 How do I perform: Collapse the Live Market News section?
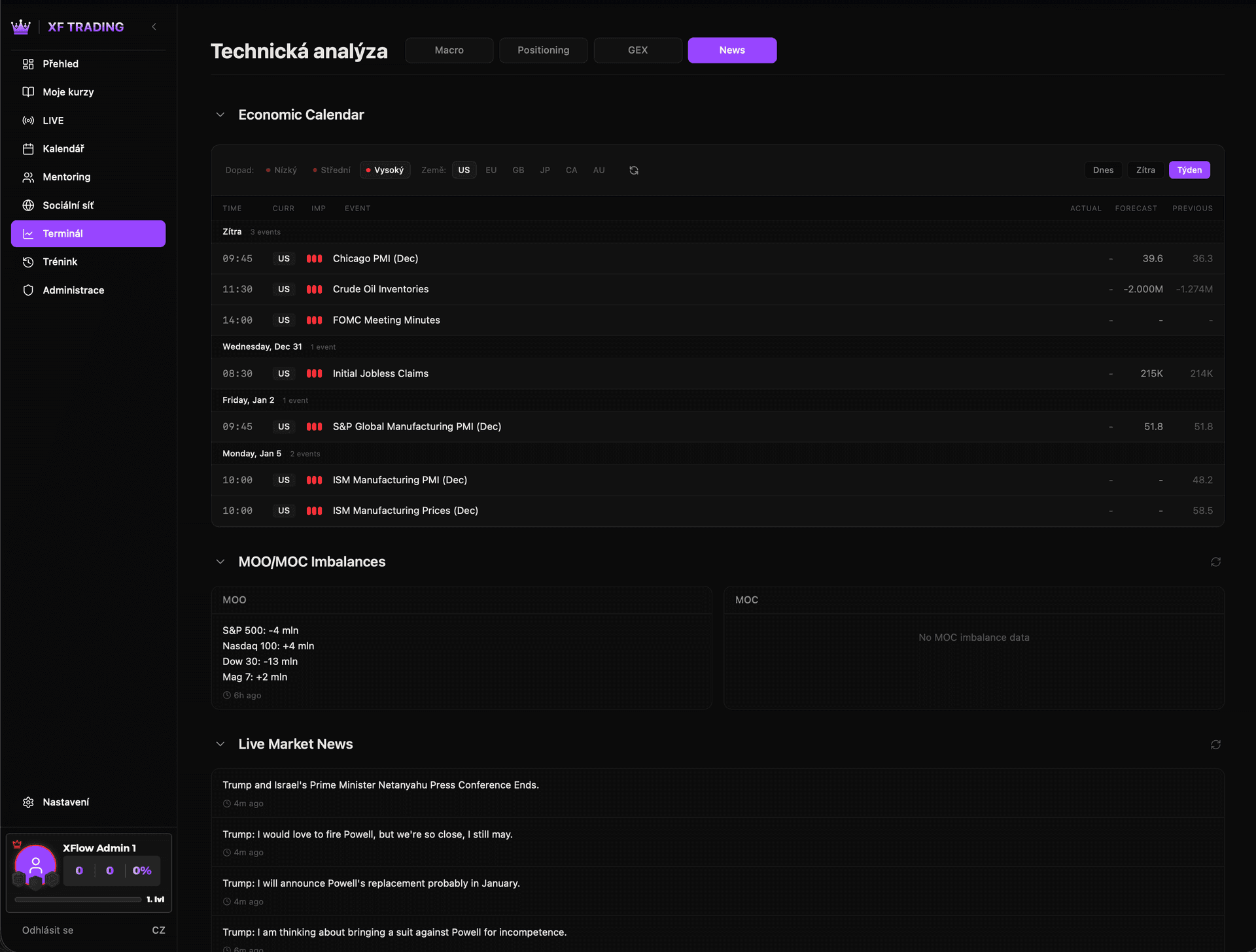tap(220, 744)
